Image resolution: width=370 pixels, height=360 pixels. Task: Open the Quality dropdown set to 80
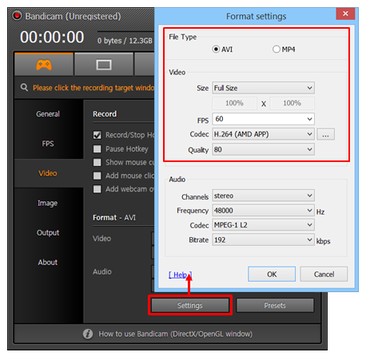coord(263,150)
